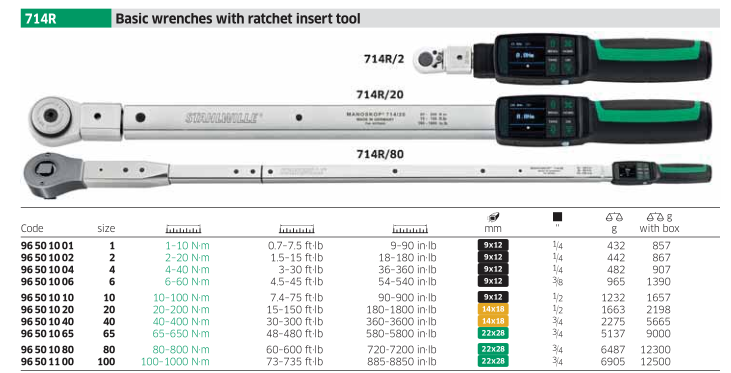Select code 96 50 10 20
This screenshot has height=373, width=731.
[47, 310]
